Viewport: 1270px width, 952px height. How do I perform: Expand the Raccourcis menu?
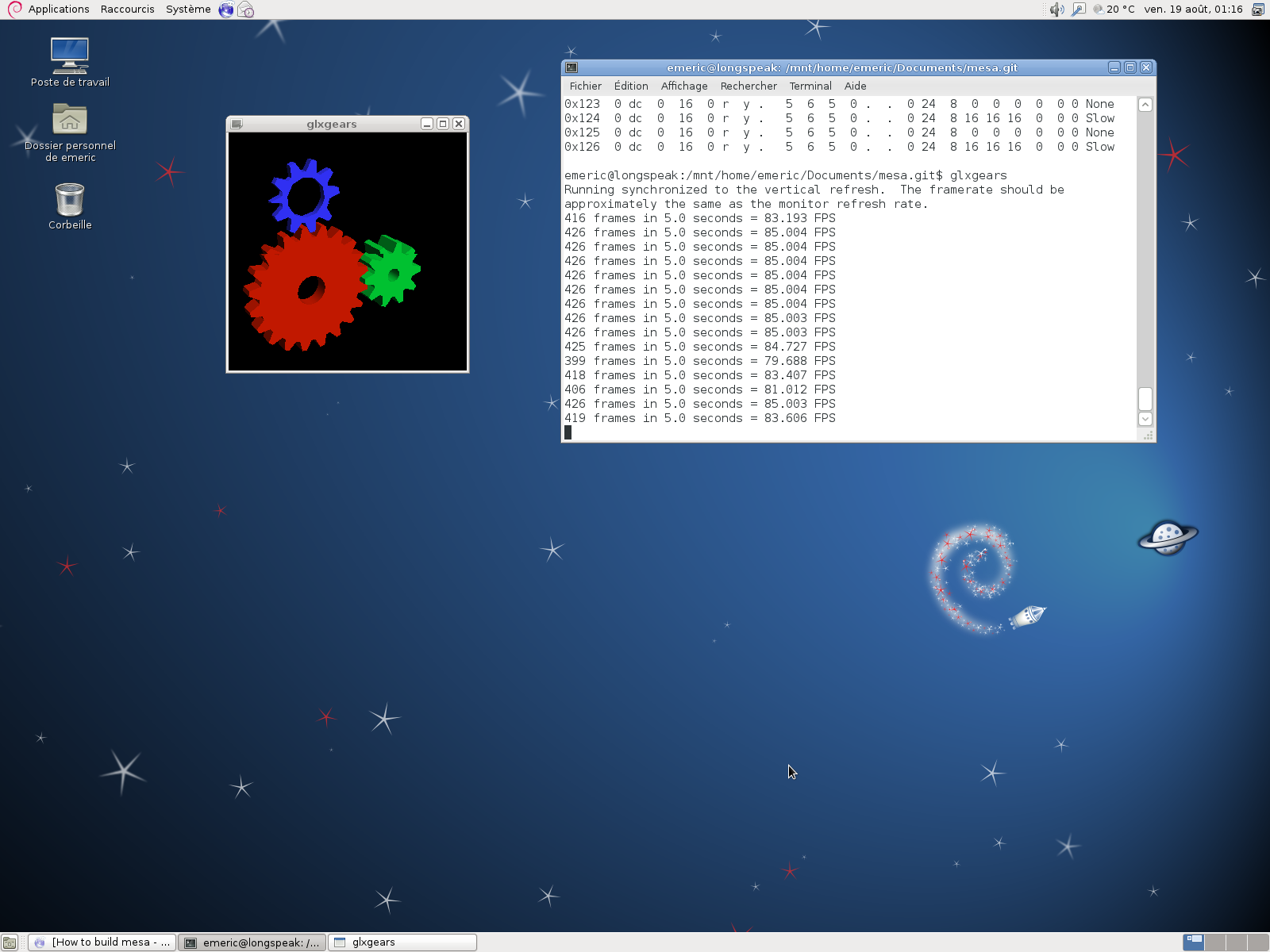[x=127, y=10]
